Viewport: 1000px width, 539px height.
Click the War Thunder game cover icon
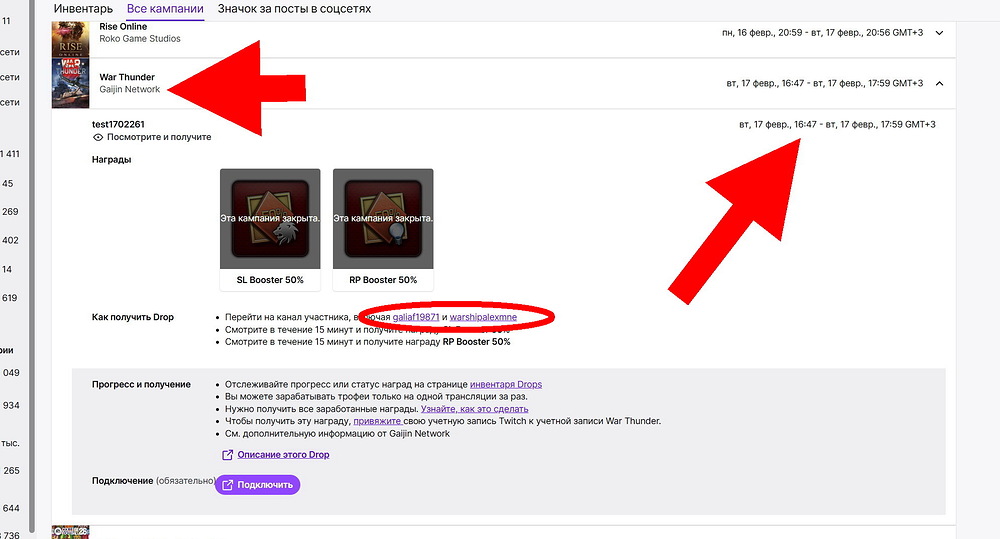[71, 83]
